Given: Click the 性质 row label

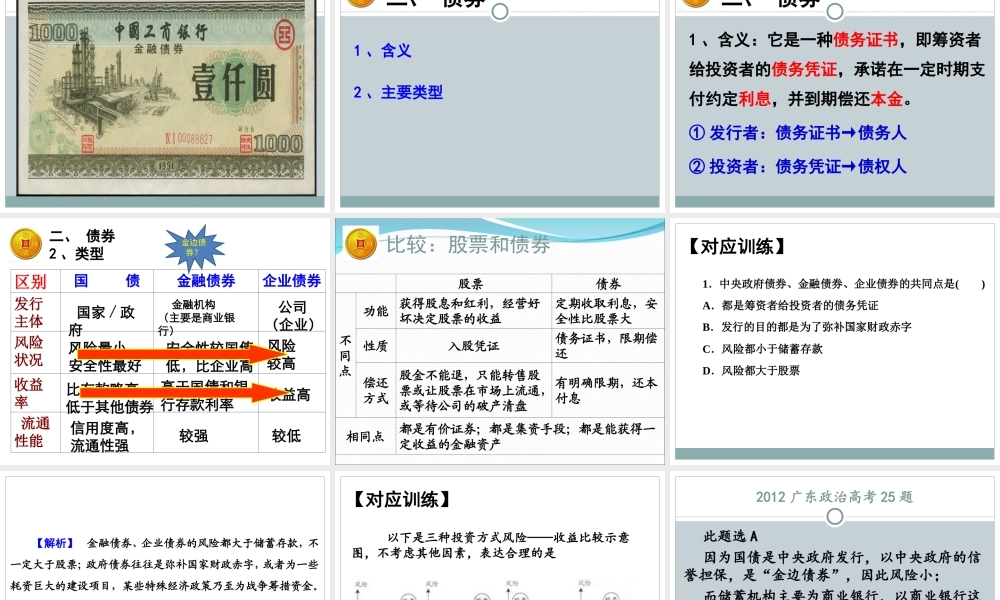Looking at the screenshot, I should point(376,346).
